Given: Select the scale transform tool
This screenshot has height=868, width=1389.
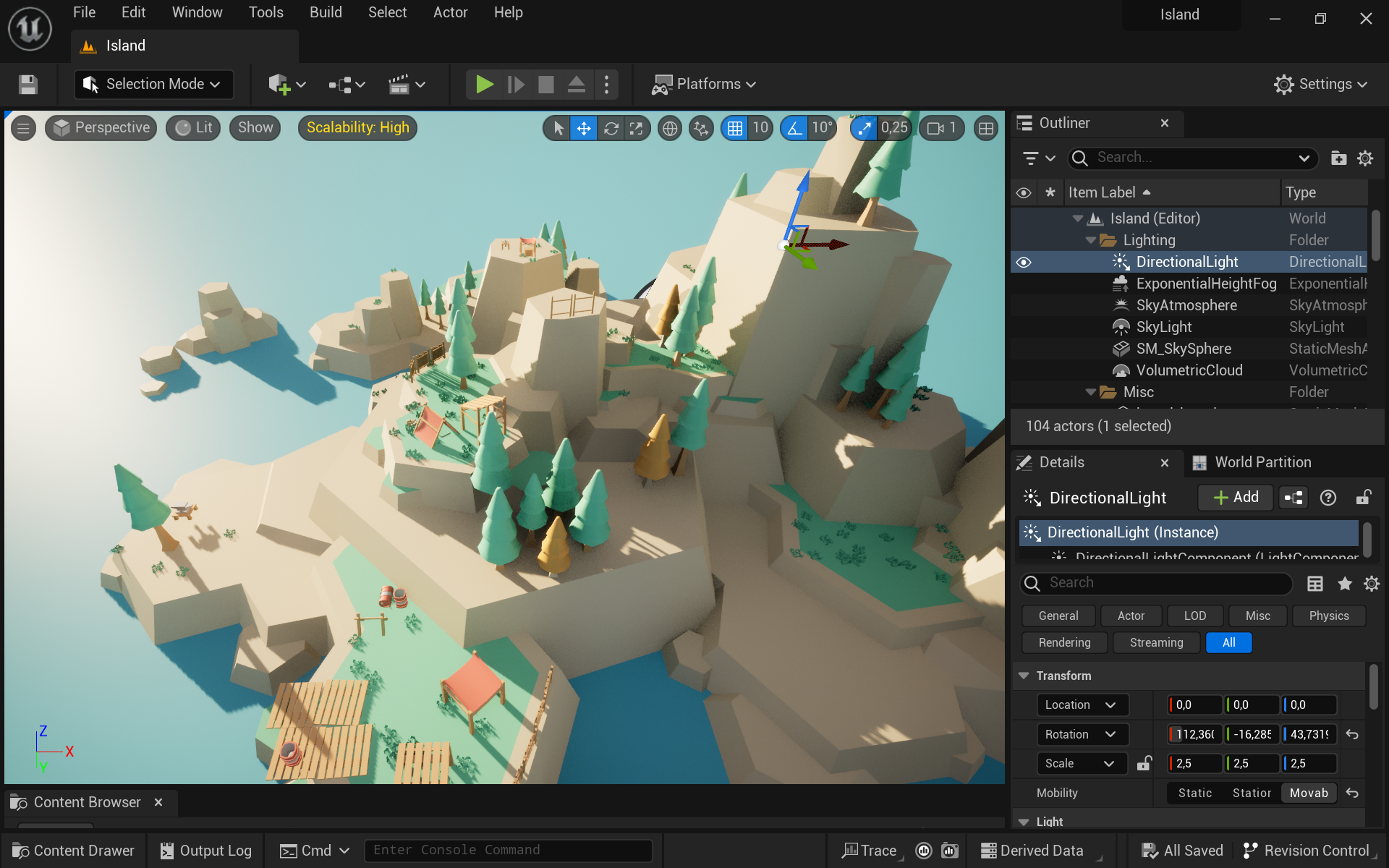Looking at the screenshot, I should coord(636,129).
